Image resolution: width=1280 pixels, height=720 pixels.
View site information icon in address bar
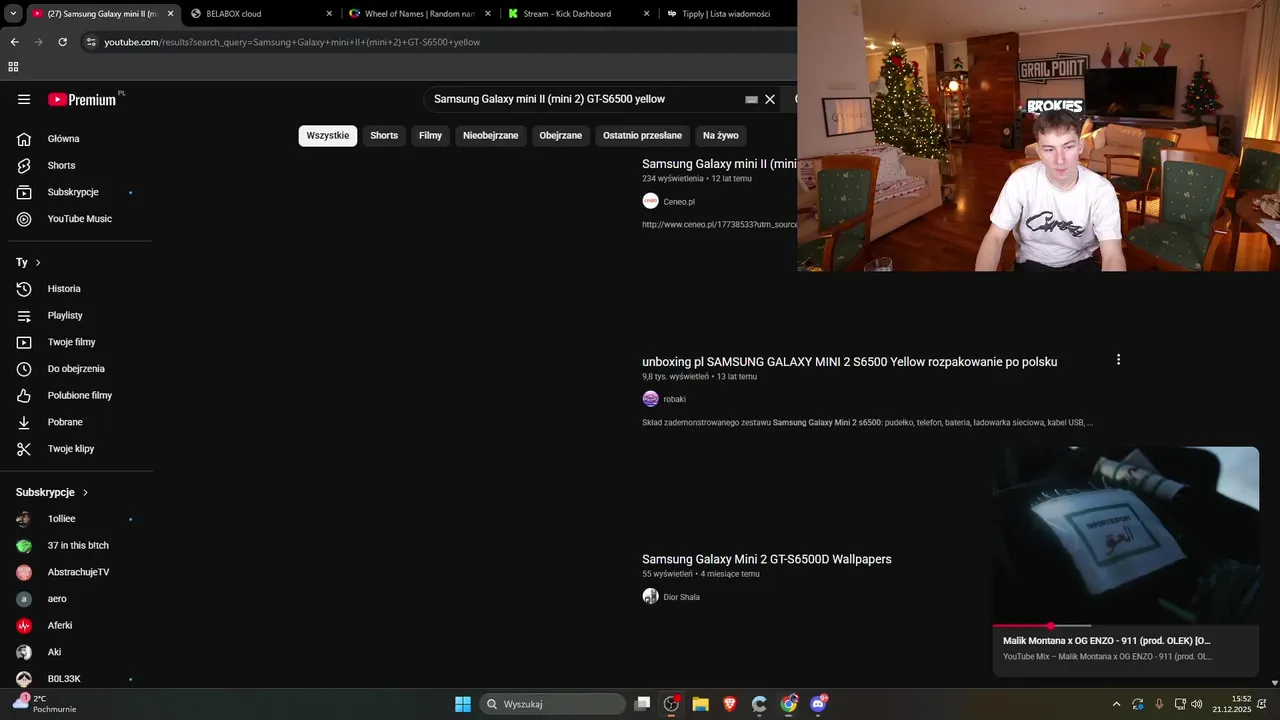pyautogui.click(x=90, y=42)
